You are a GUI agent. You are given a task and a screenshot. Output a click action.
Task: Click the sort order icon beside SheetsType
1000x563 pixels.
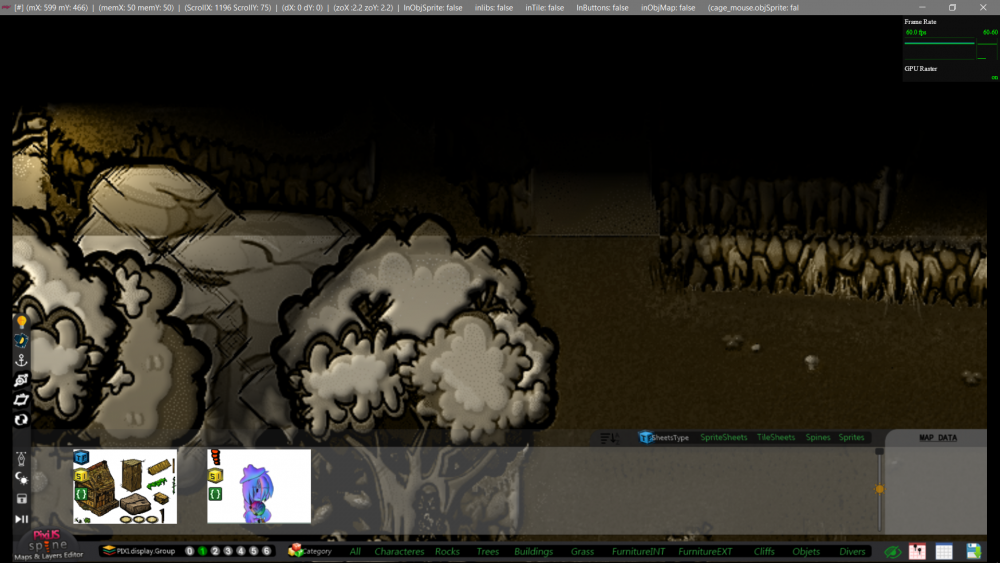click(x=609, y=438)
